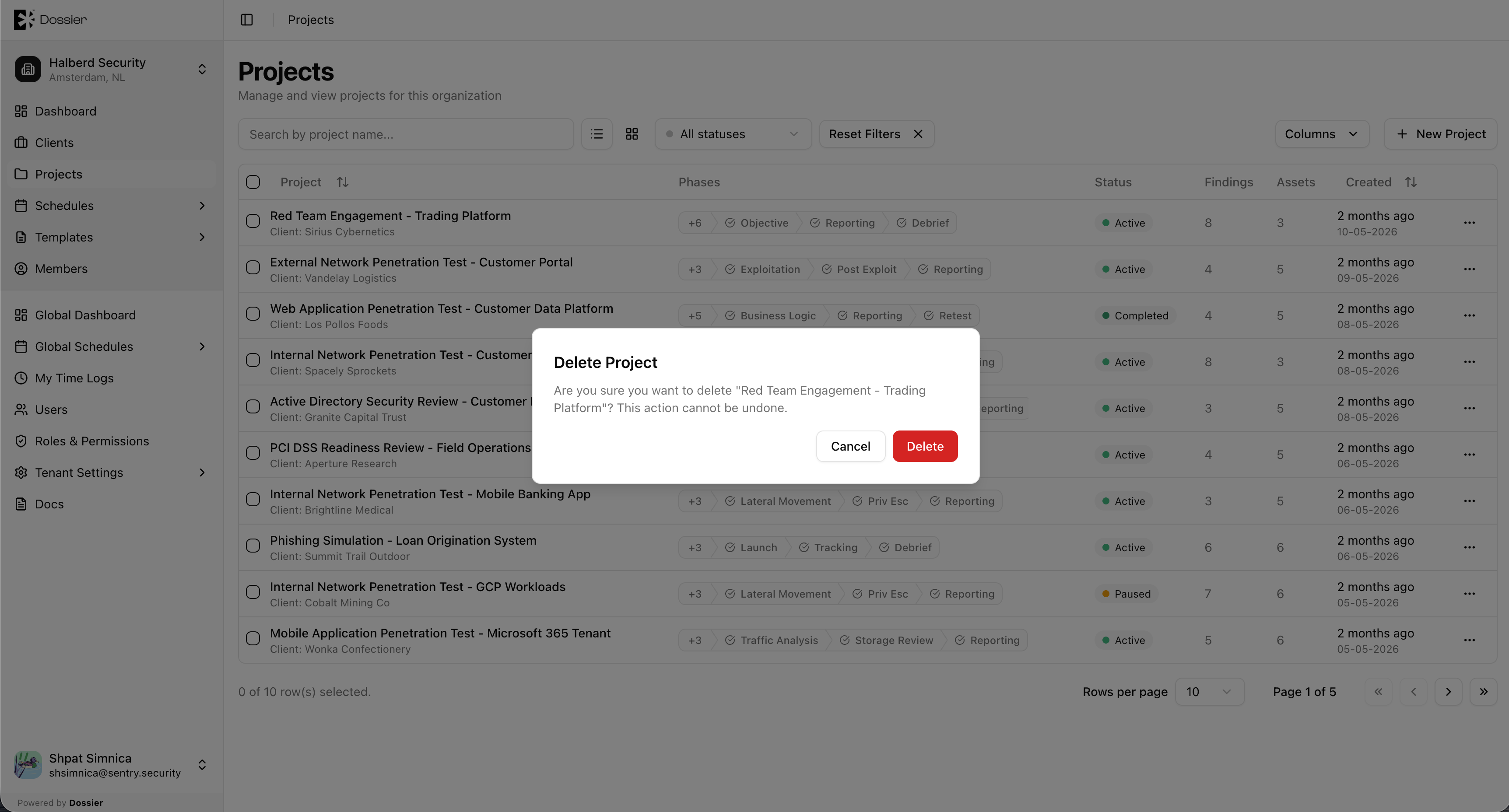Go to the first page icon
Screen dimensions: 1509x812
[1379, 692]
